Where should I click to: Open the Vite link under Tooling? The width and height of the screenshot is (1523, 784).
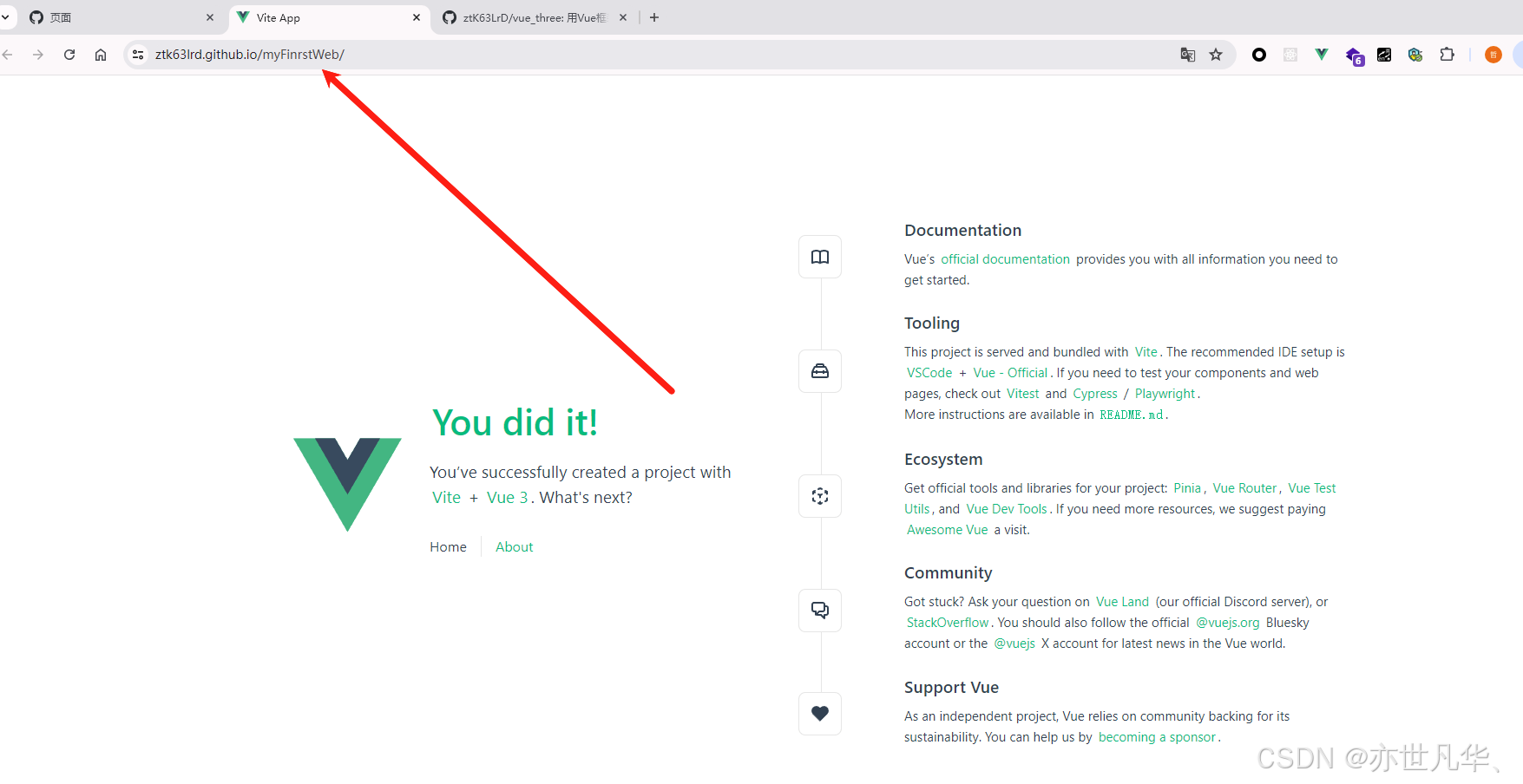(1146, 352)
